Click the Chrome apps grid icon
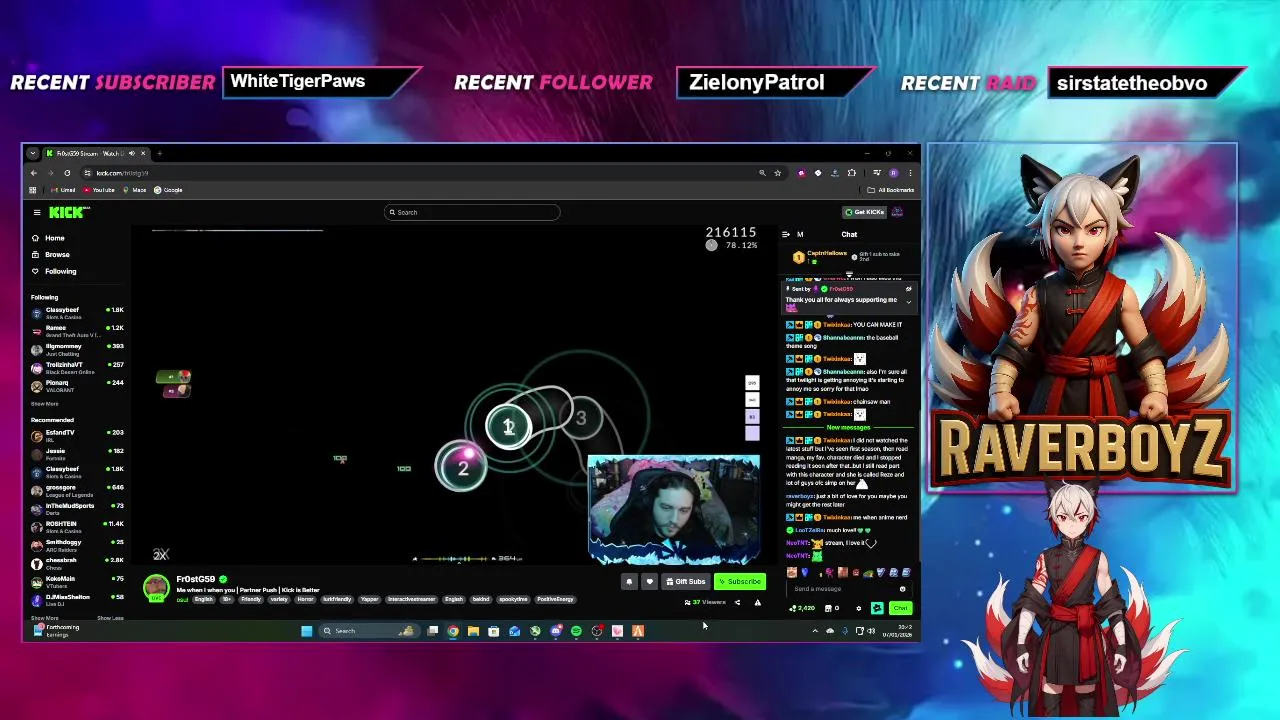 (x=33, y=190)
